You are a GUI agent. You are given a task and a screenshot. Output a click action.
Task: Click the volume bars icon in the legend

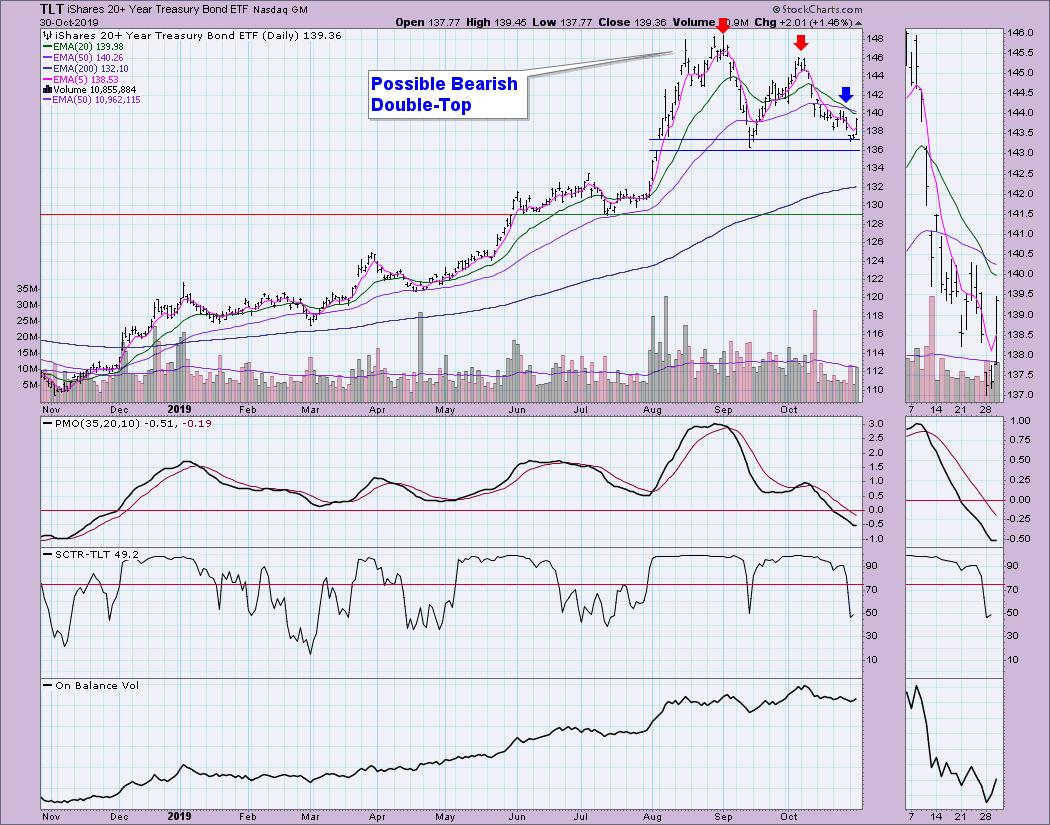[x=47, y=90]
